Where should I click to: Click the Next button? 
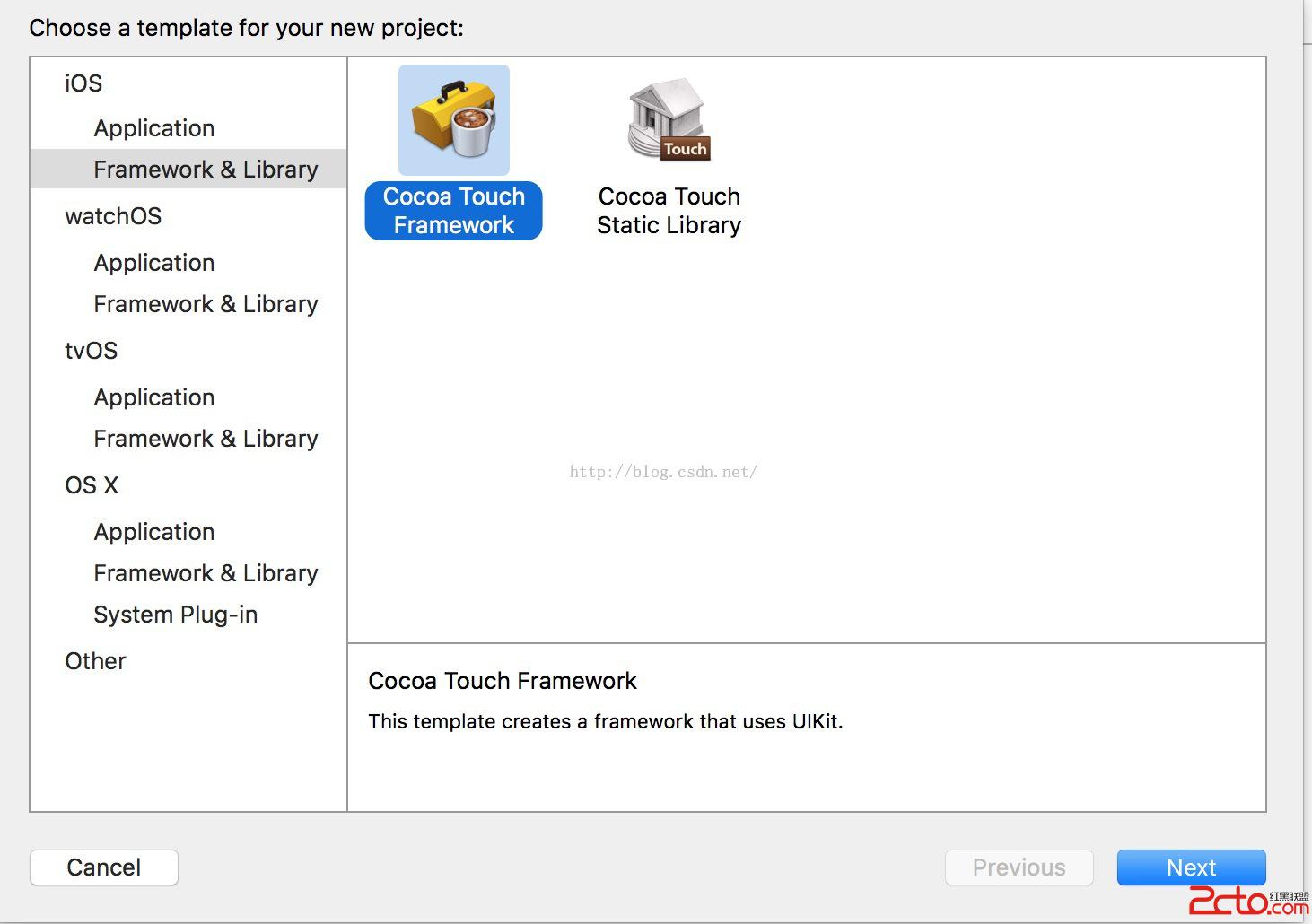pos(1191,867)
